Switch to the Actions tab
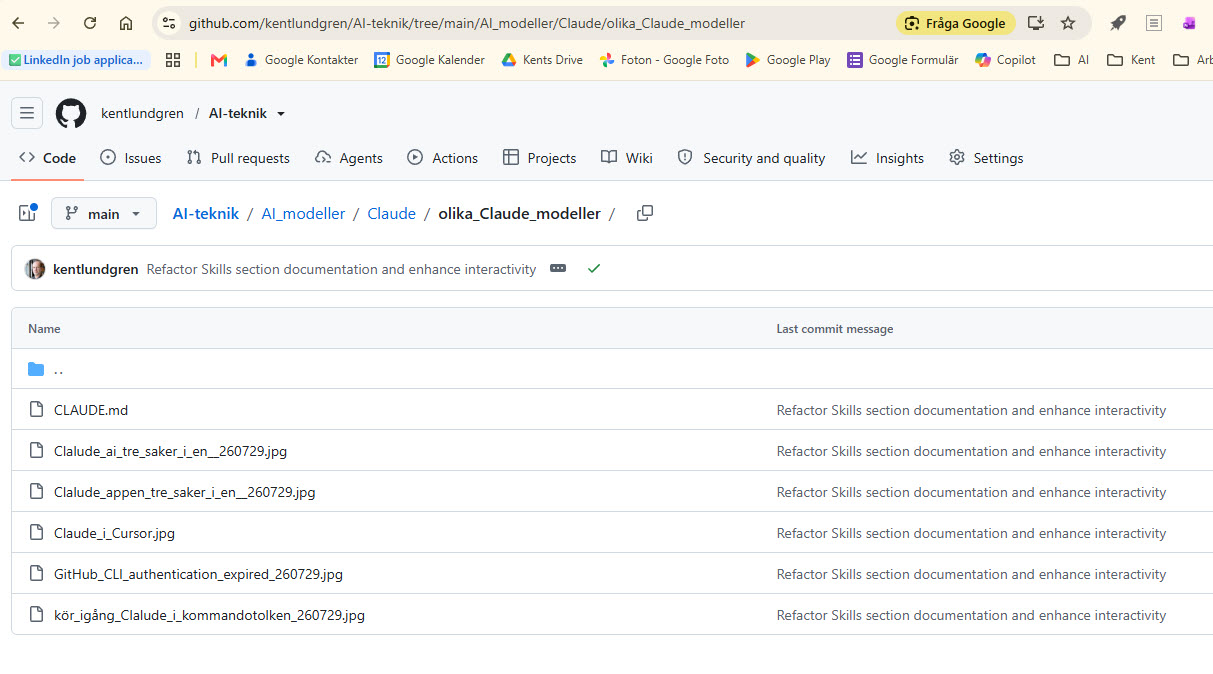This screenshot has height=674, width=1213. 443,158
